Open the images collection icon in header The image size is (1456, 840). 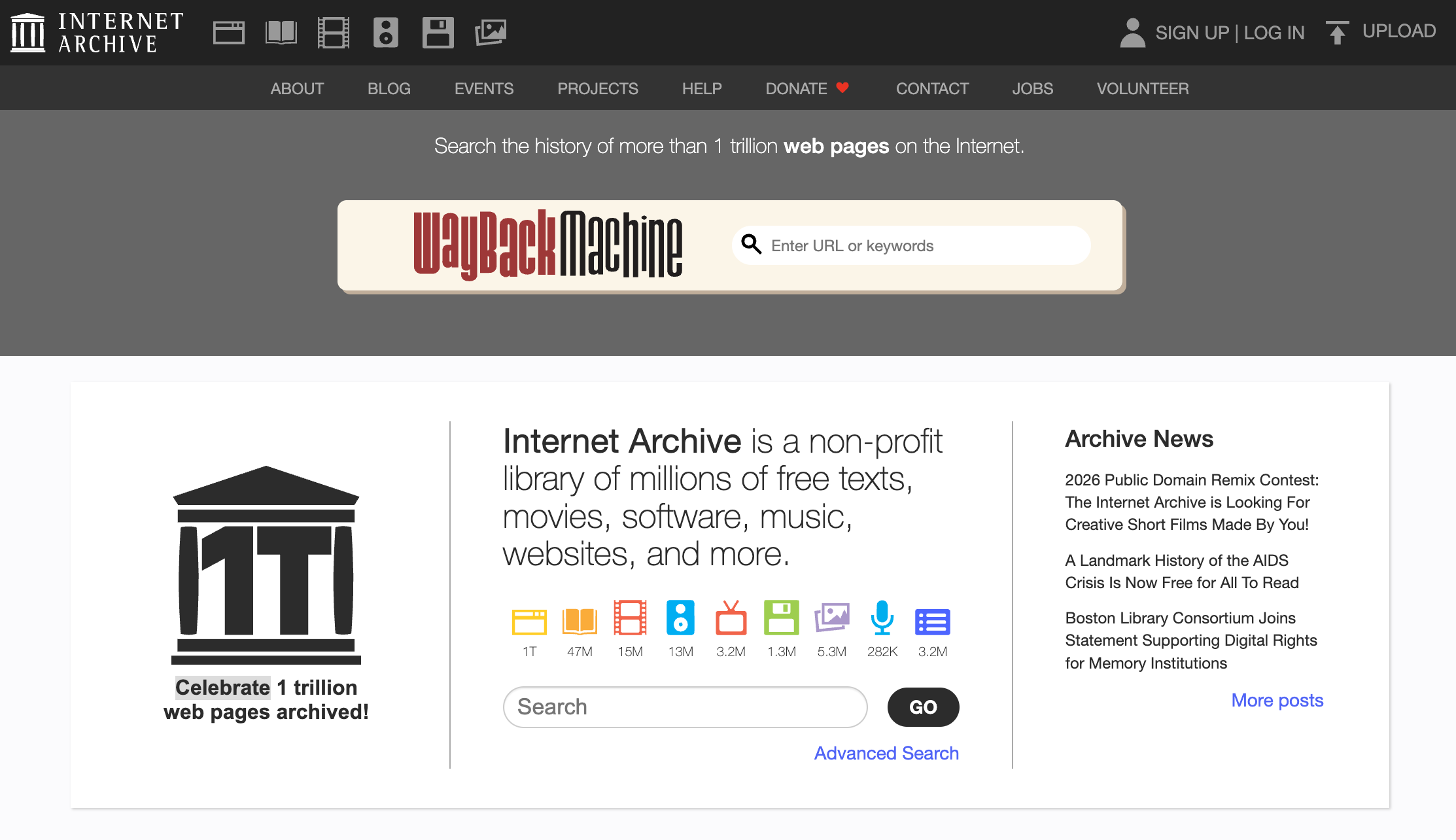click(491, 31)
